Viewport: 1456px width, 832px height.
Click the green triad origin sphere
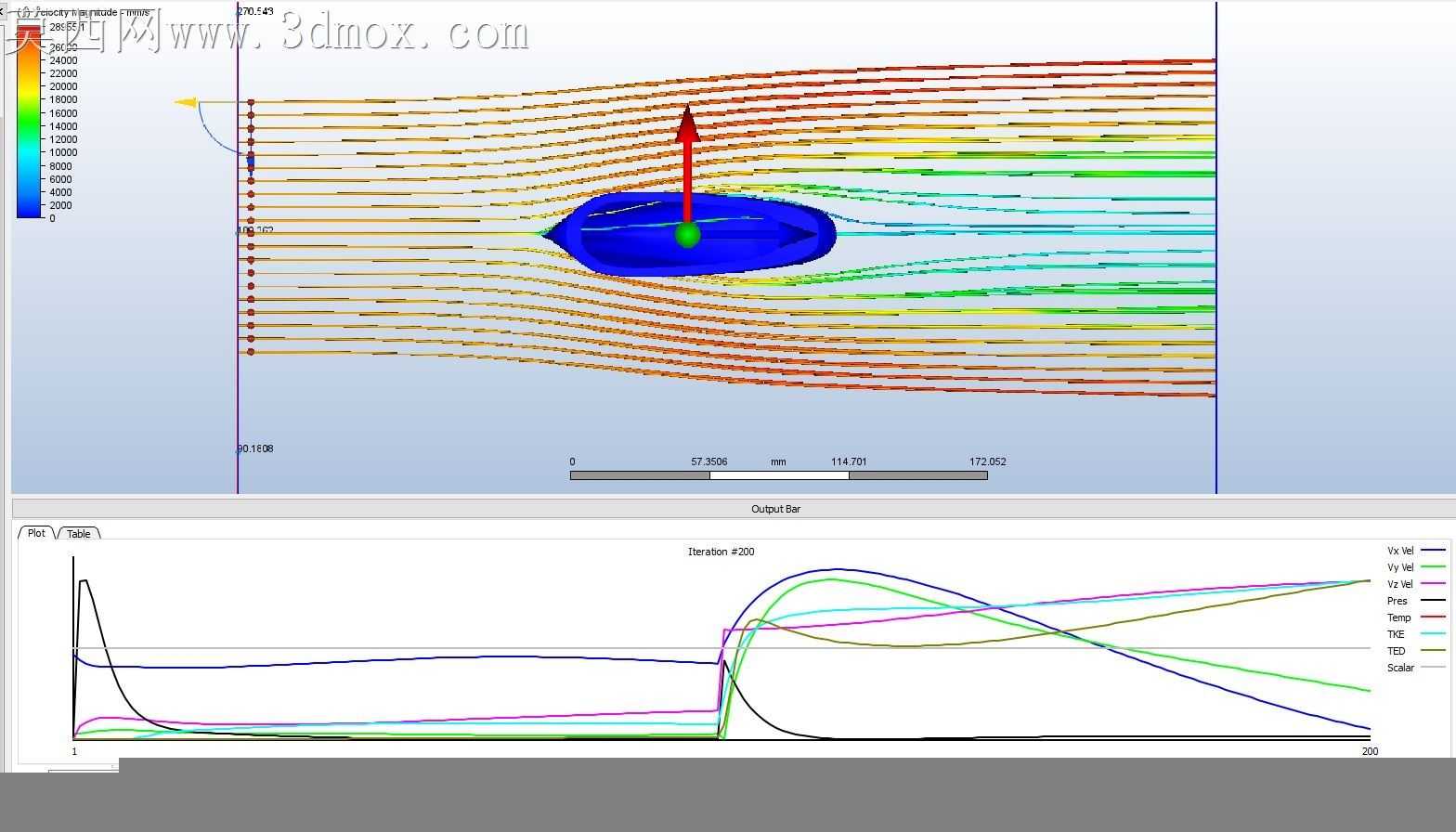coord(688,235)
